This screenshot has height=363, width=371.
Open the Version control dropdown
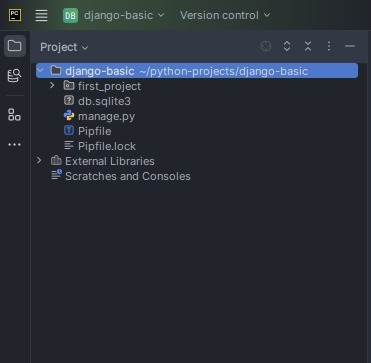click(x=225, y=15)
